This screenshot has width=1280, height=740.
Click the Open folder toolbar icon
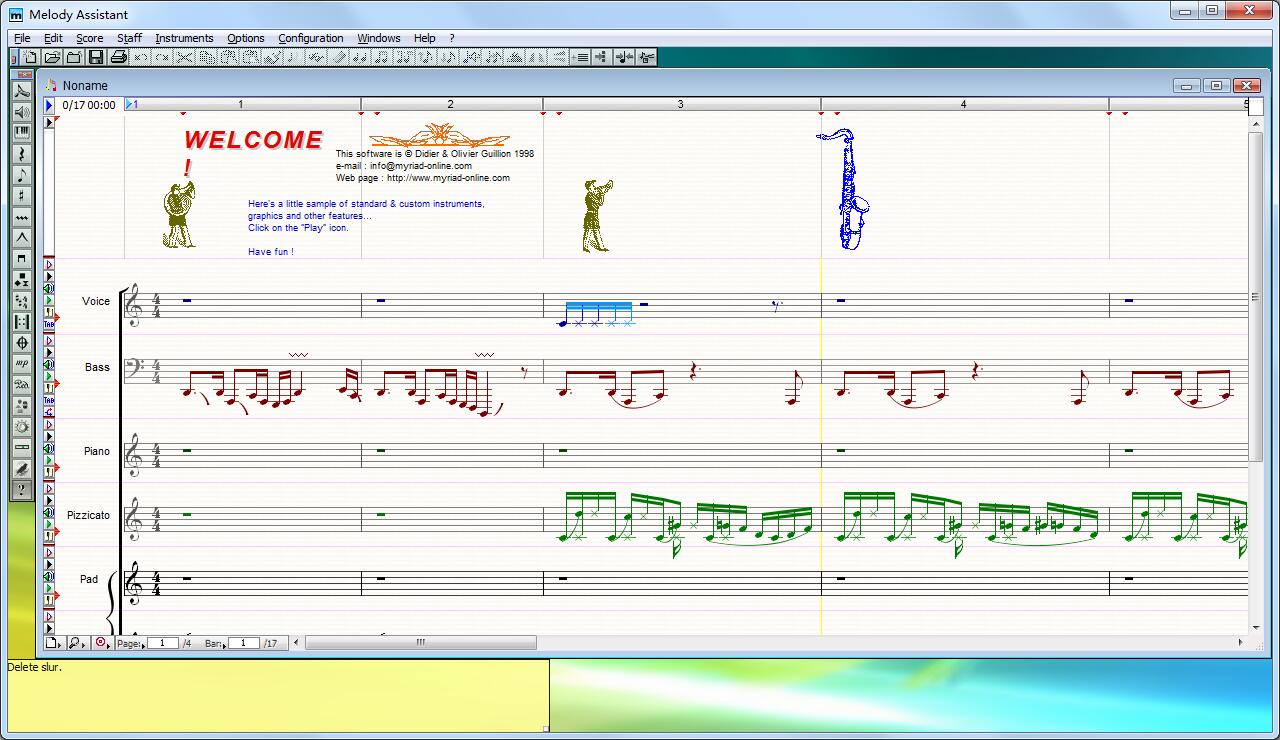click(53, 57)
